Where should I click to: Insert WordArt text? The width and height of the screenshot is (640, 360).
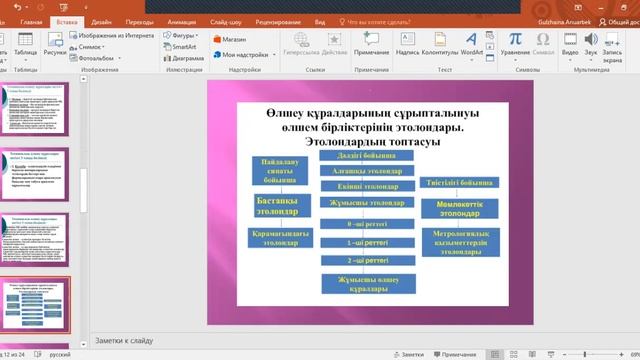coord(471,39)
